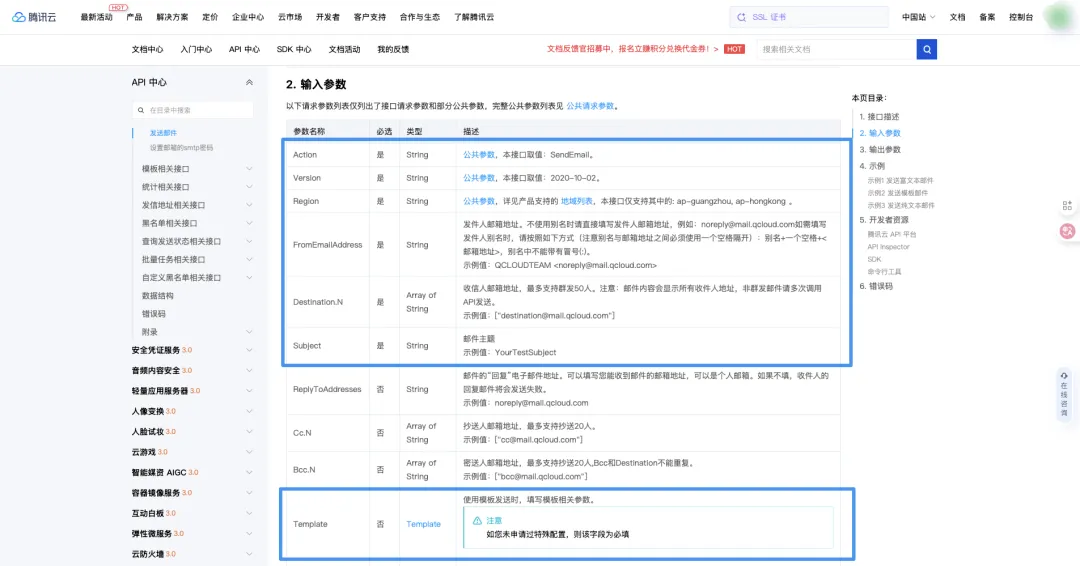Open the 中国站 region dropdown
This screenshot has height=566, width=1080.
[918, 17]
